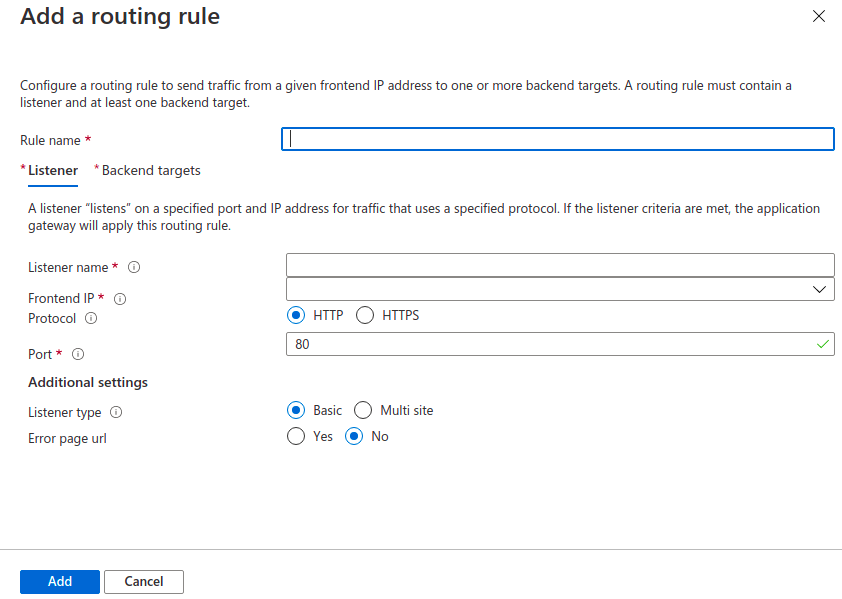842x599 pixels.
Task: Click the Cancel button
Action: [x=144, y=581]
